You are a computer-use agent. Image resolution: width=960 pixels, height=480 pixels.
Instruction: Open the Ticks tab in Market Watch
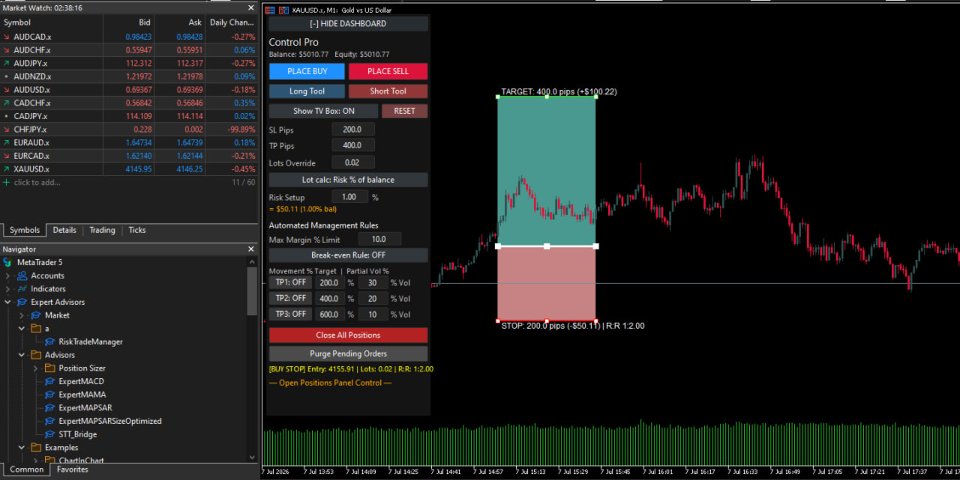point(137,230)
